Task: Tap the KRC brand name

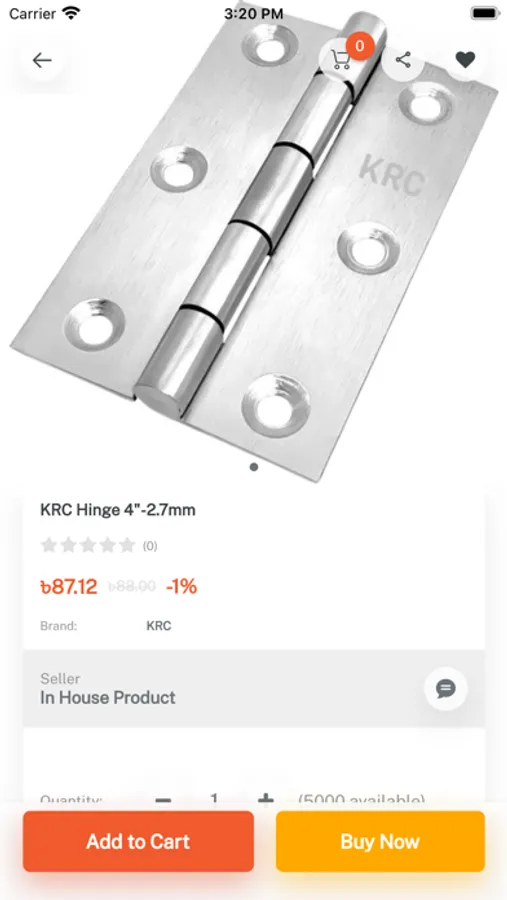Action: (158, 626)
